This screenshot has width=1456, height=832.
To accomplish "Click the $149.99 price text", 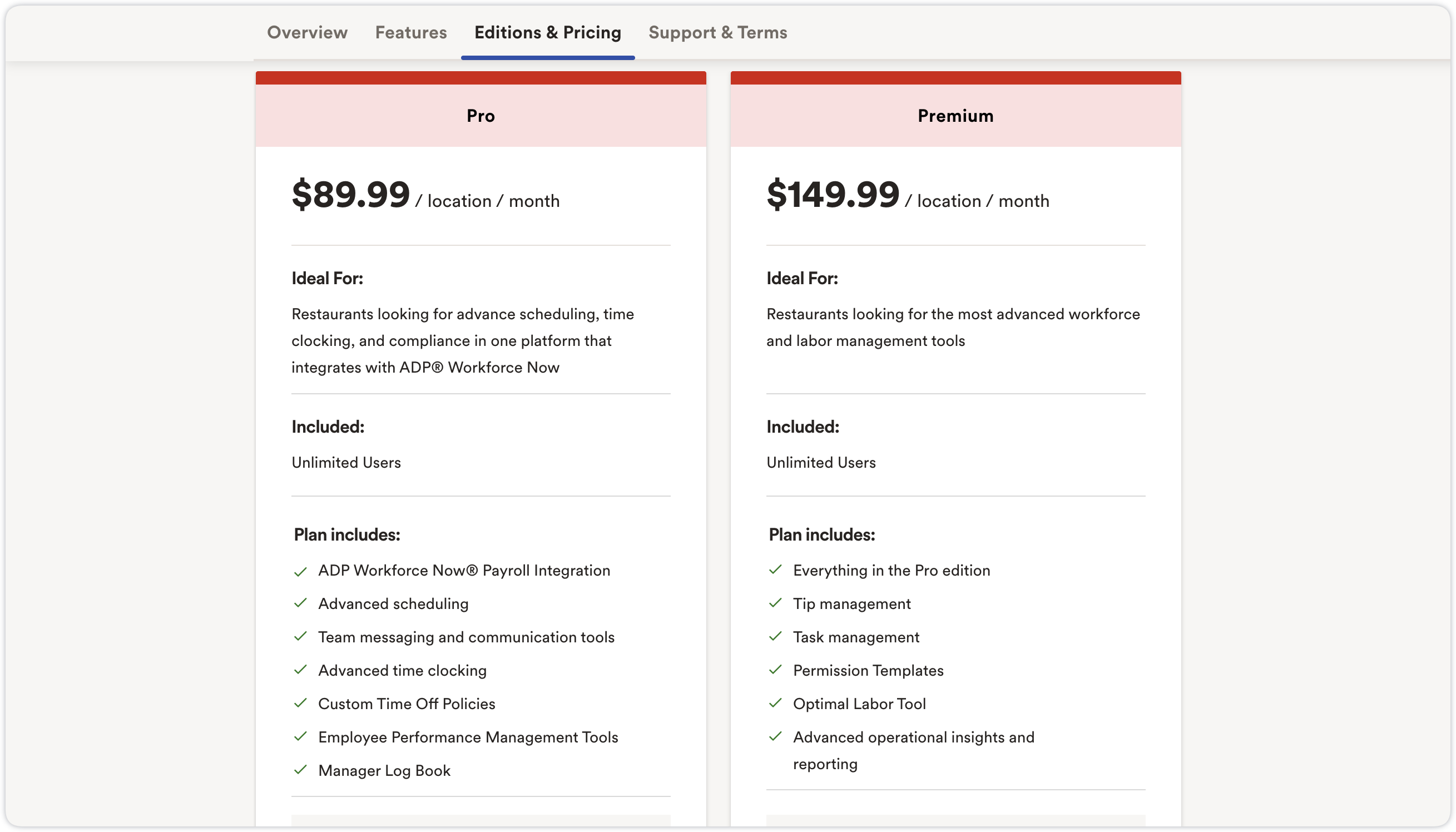I will coord(833,195).
